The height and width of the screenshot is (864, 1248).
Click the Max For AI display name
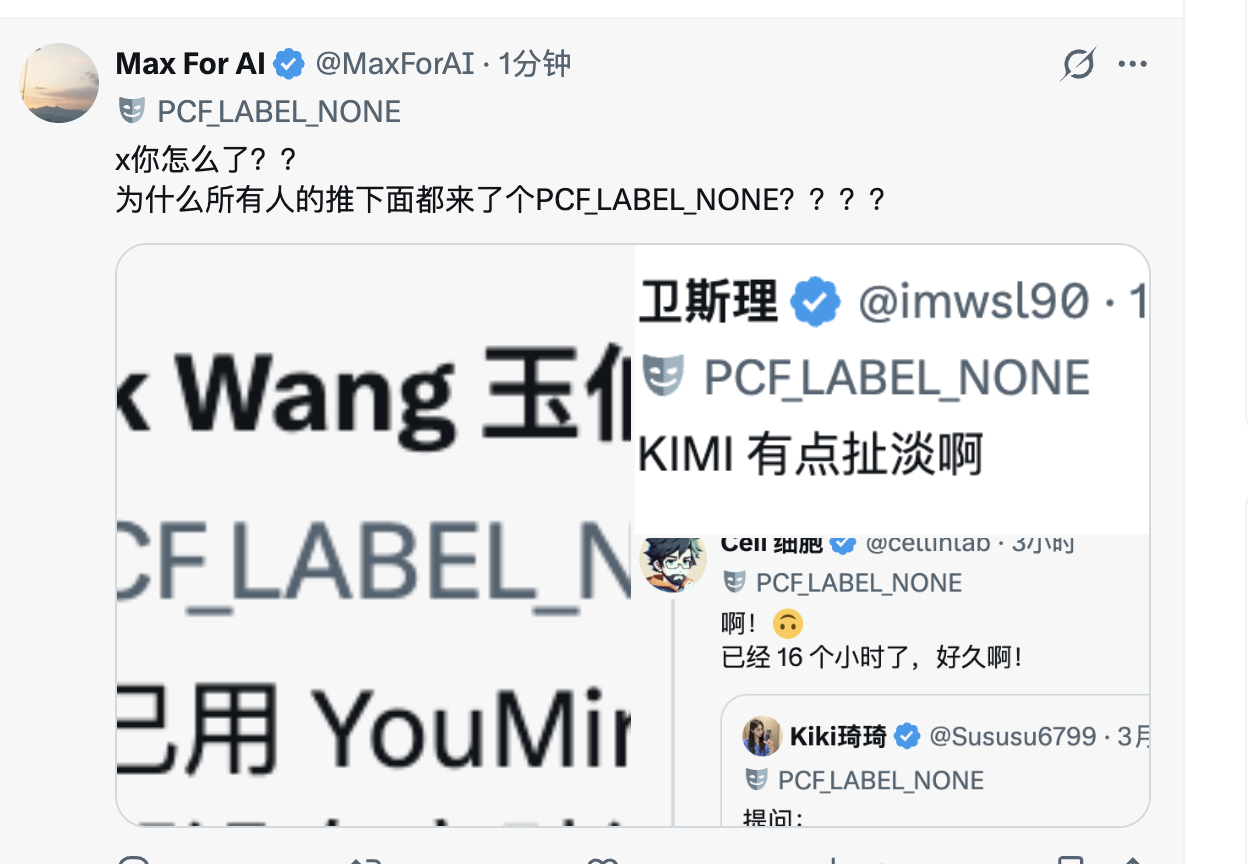point(191,64)
